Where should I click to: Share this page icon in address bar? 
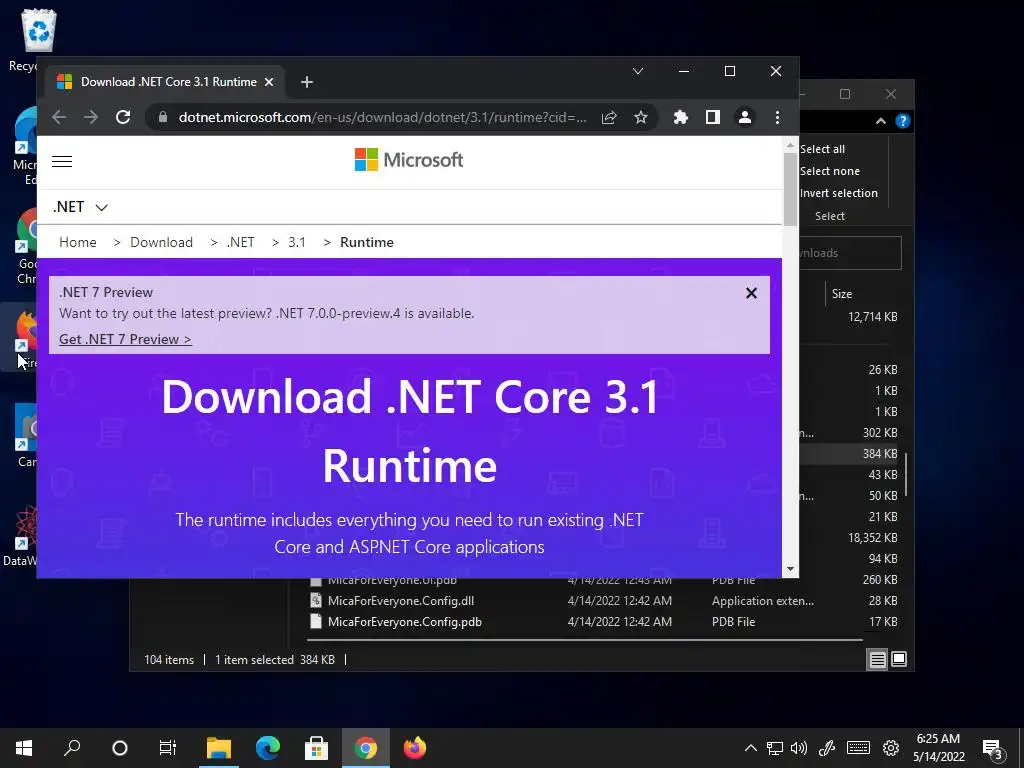coord(609,118)
